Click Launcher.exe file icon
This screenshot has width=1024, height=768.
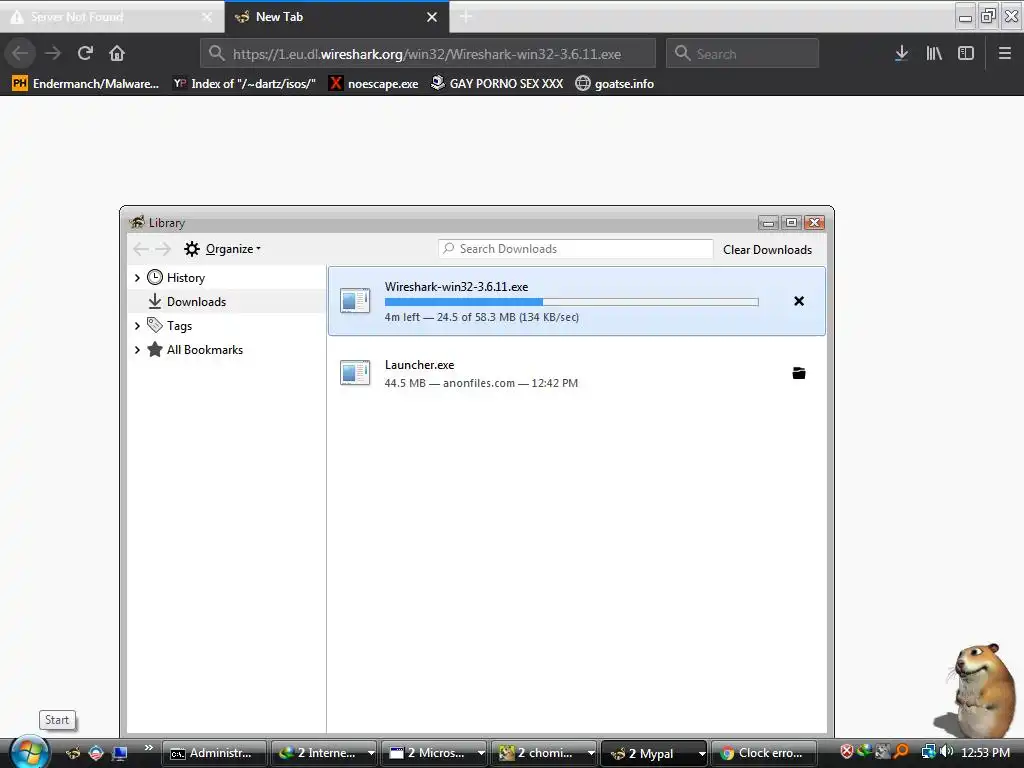coord(355,373)
